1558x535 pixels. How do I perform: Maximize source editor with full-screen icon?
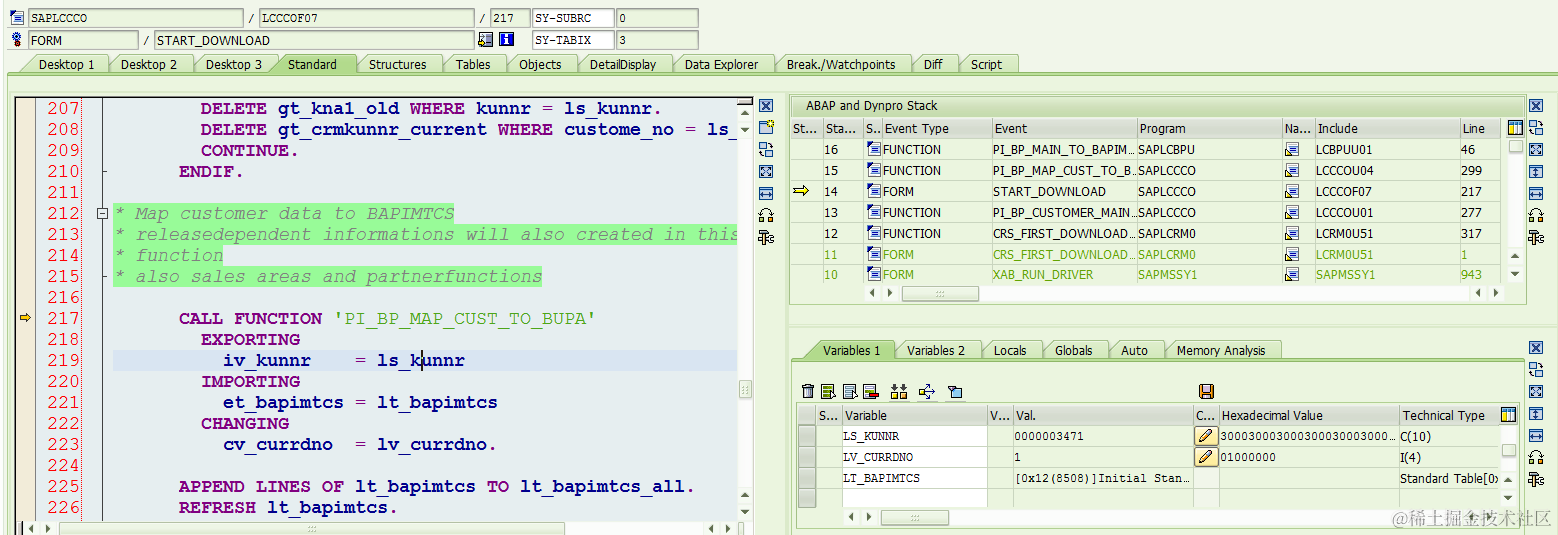[x=766, y=172]
